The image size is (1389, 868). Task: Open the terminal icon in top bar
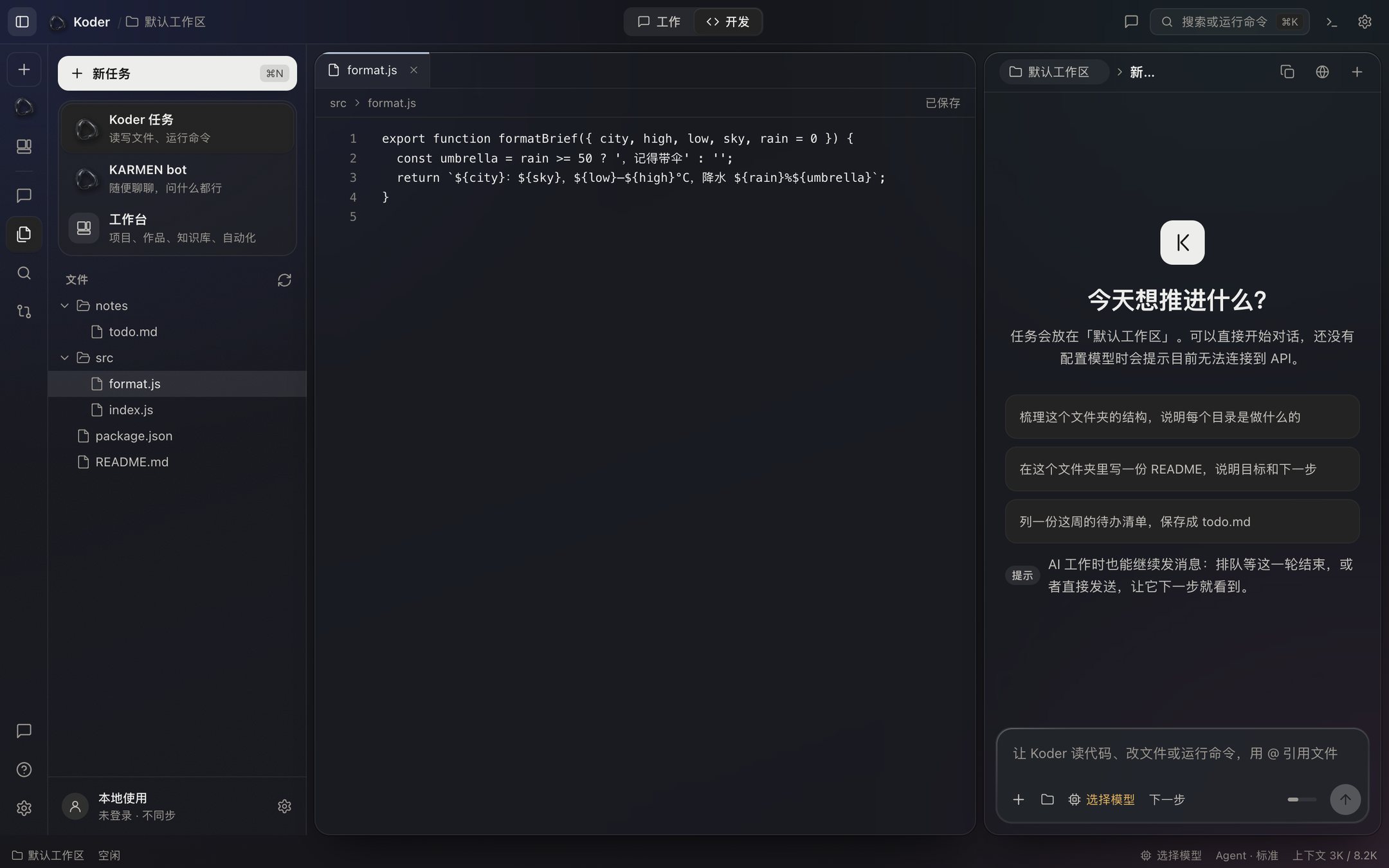1332,21
